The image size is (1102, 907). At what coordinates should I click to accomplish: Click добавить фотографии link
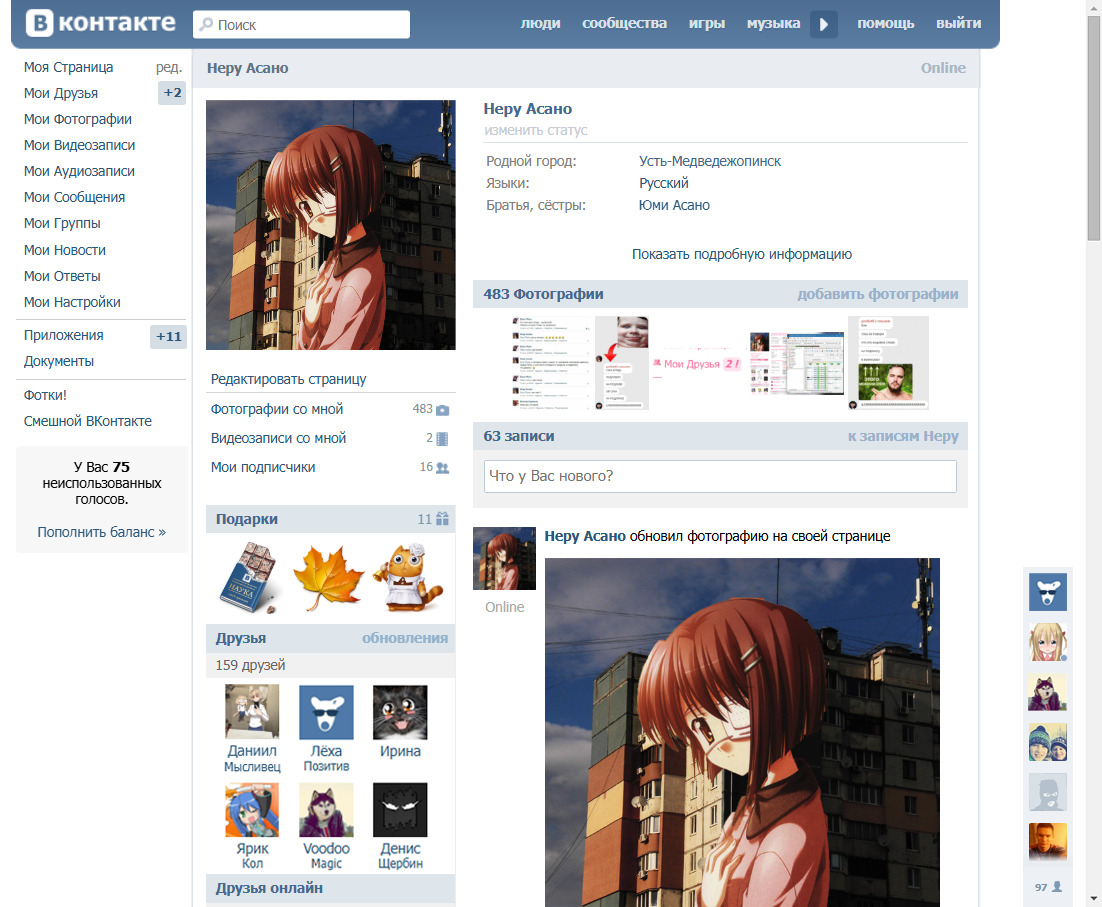pyautogui.click(x=878, y=294)
